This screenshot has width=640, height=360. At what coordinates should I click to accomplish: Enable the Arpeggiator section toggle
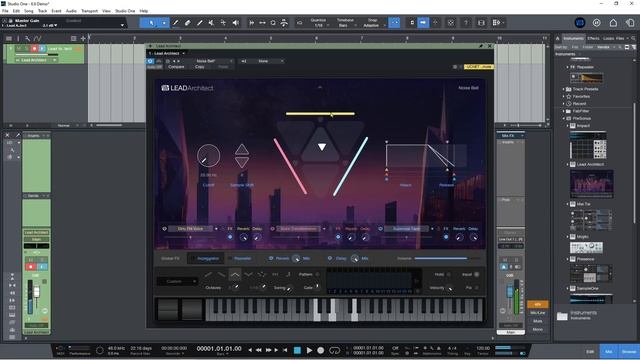(x=192, y=258)
